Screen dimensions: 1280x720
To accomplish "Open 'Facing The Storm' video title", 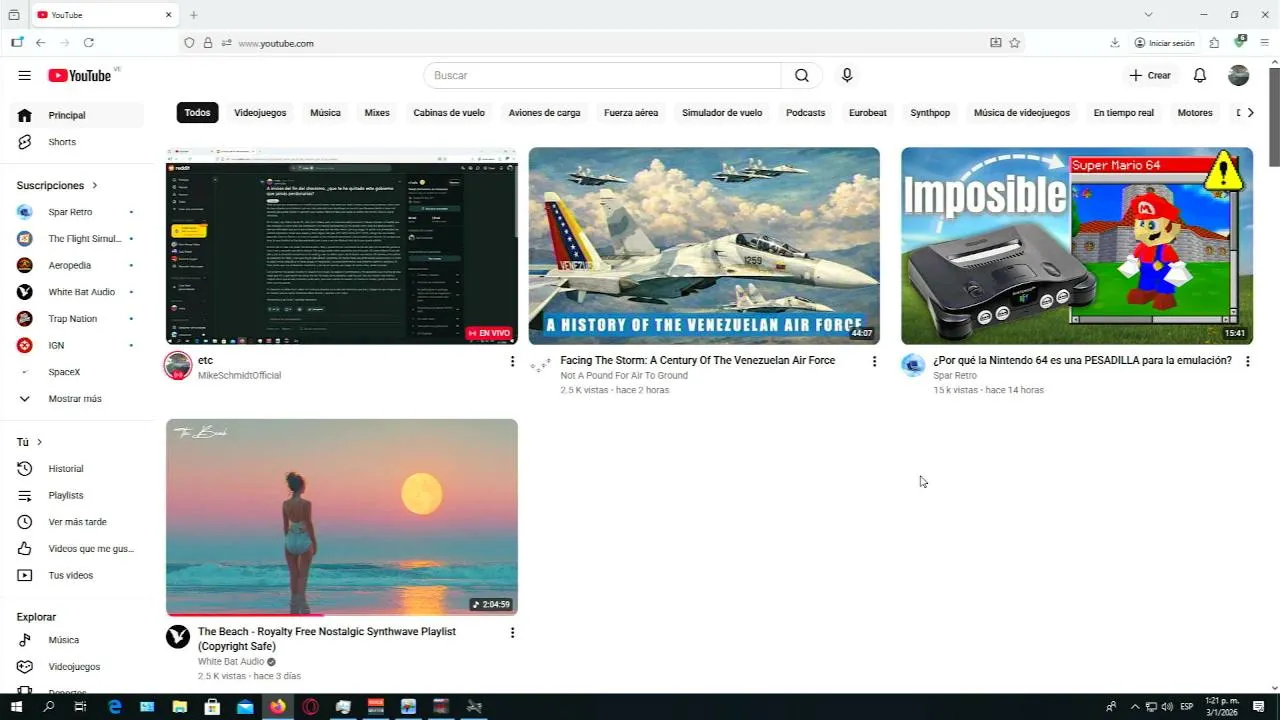I will (697, 360).
